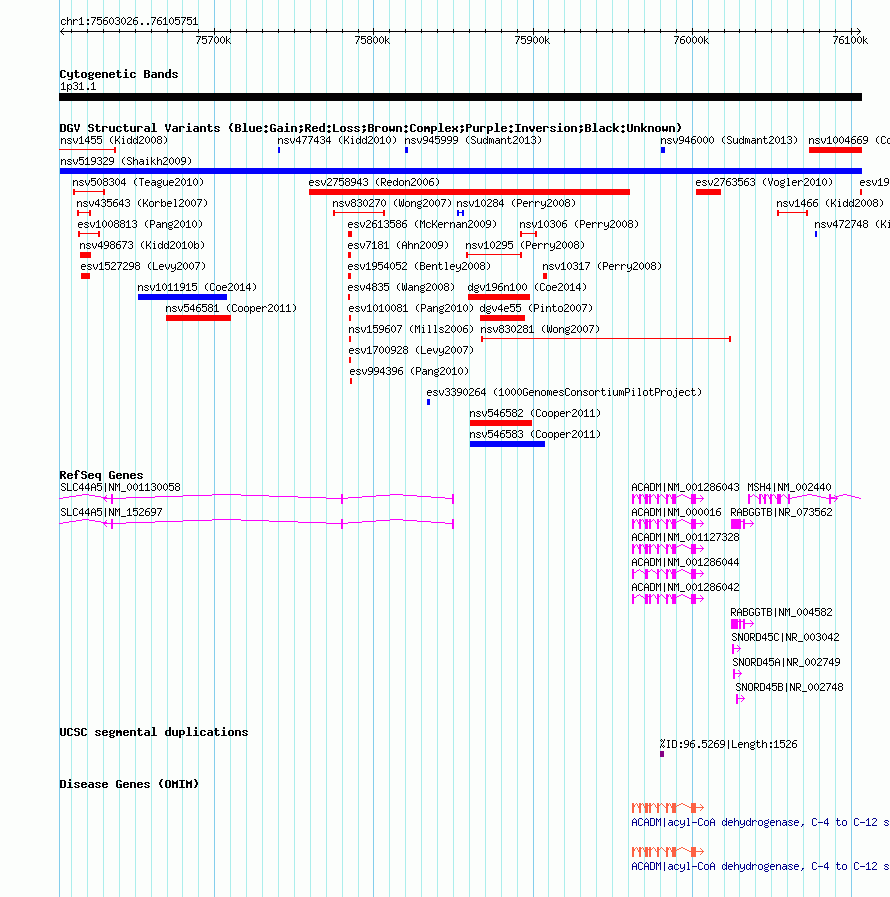Open the RefSeq Genes track title
Screen dimensions: 890x897
tap(101, 475)
